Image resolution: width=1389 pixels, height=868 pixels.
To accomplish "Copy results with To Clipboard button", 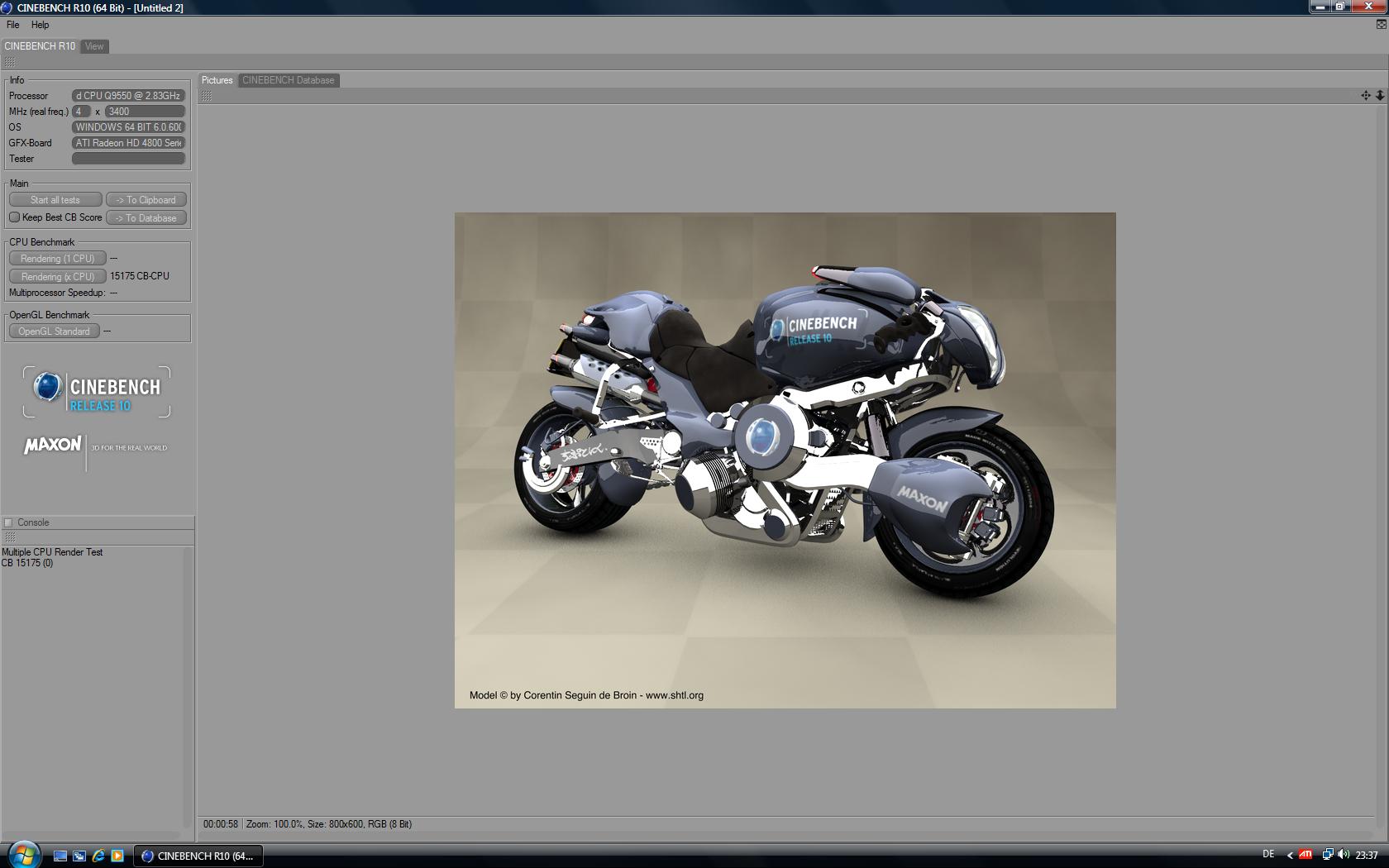I will (146, 200).
